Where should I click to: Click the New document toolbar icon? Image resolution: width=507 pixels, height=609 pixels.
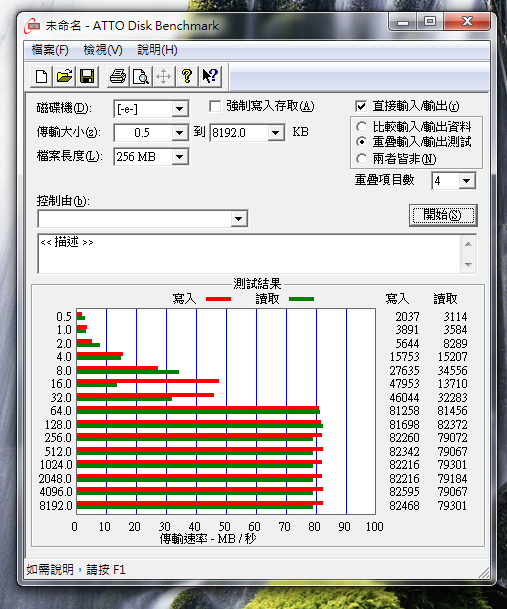42,77
